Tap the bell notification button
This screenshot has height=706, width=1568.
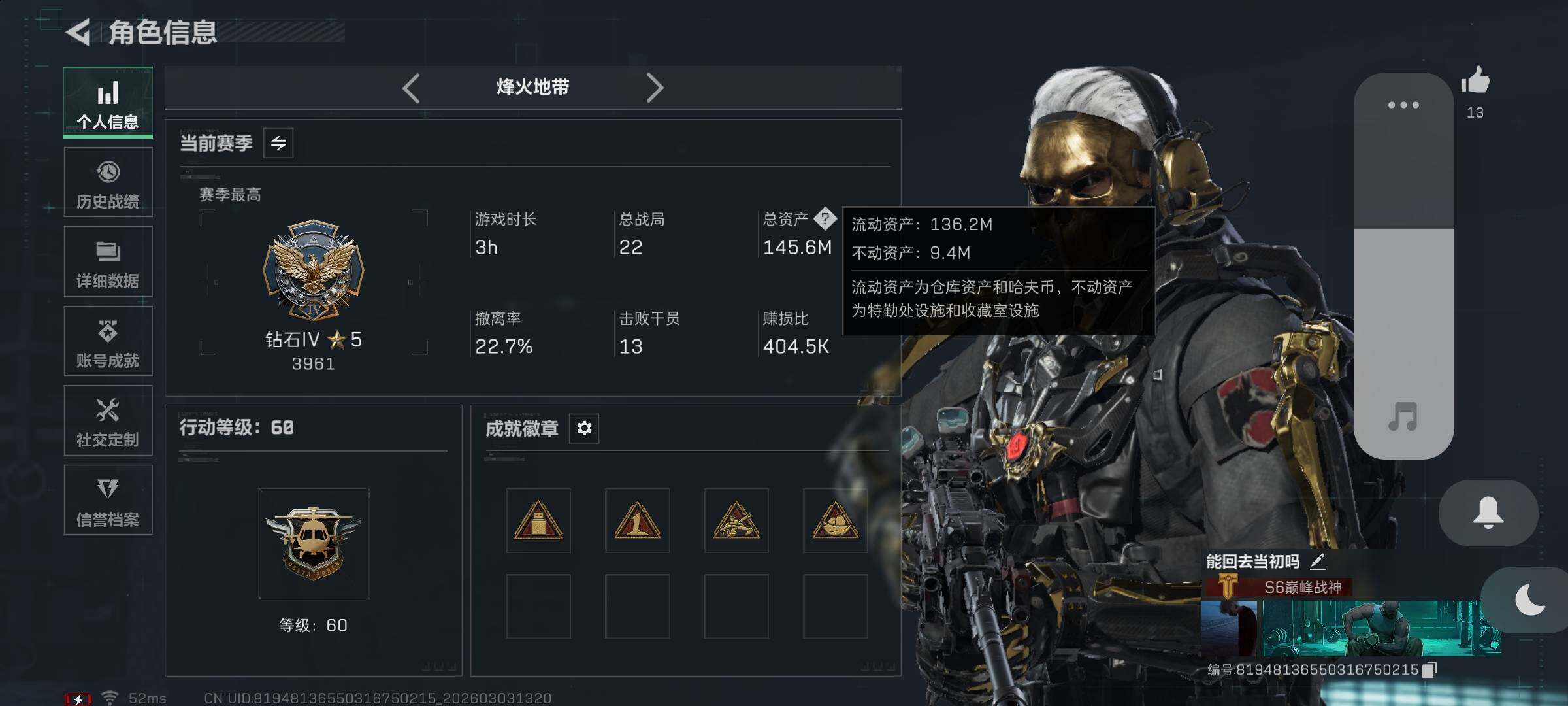coord(1488,513)
